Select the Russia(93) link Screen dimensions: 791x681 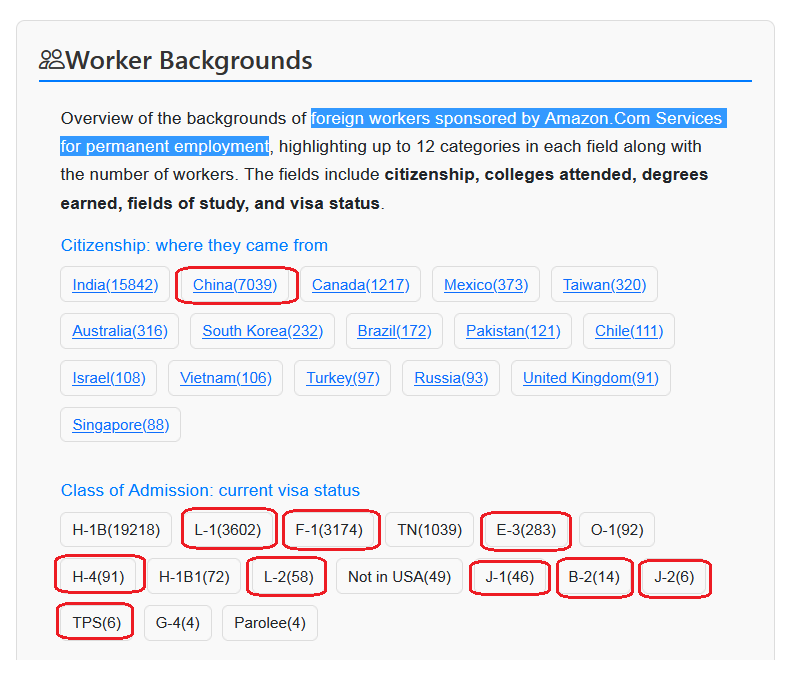(451, 378)
